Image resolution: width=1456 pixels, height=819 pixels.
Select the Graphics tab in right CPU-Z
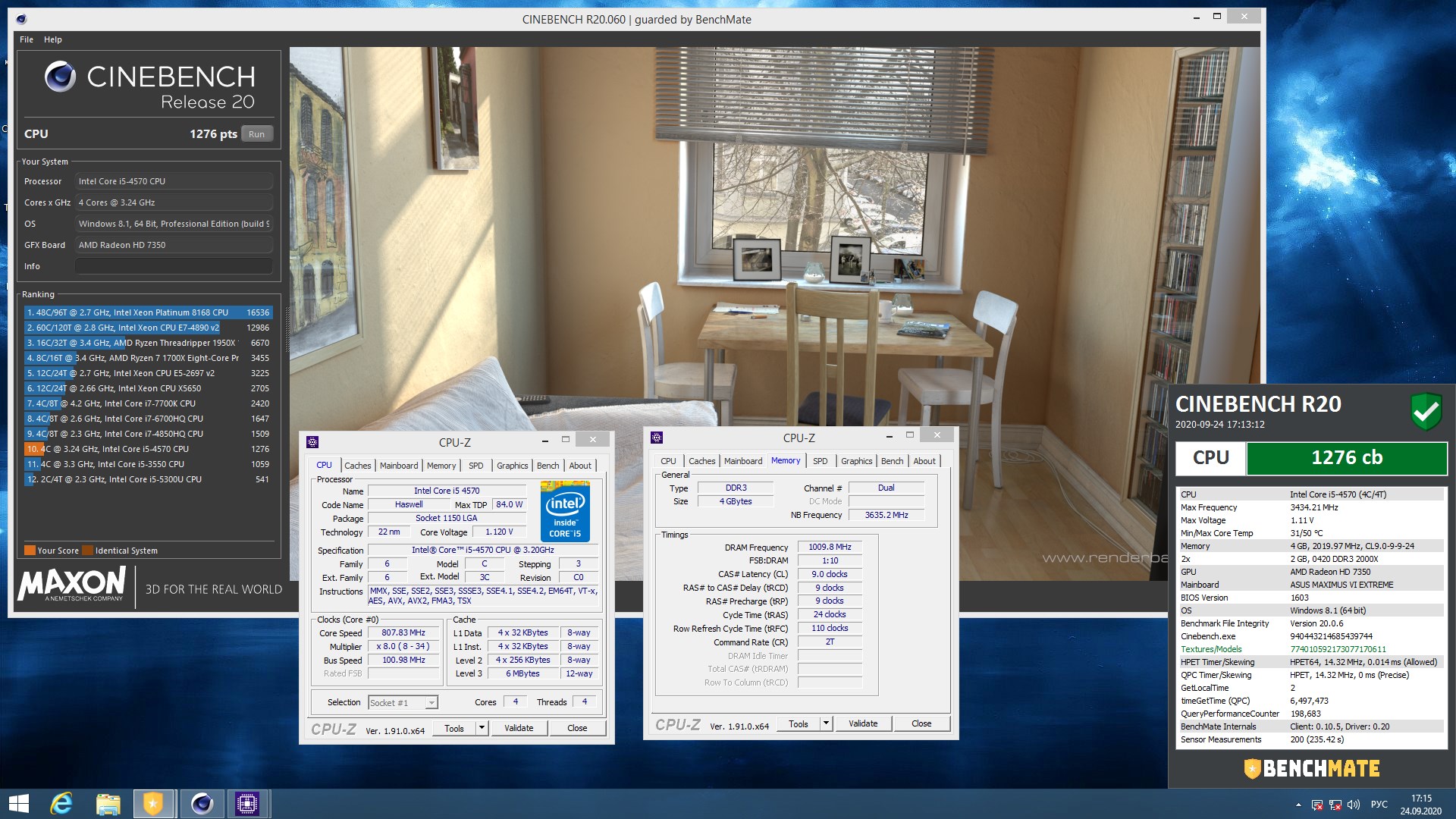coord(856,461)
